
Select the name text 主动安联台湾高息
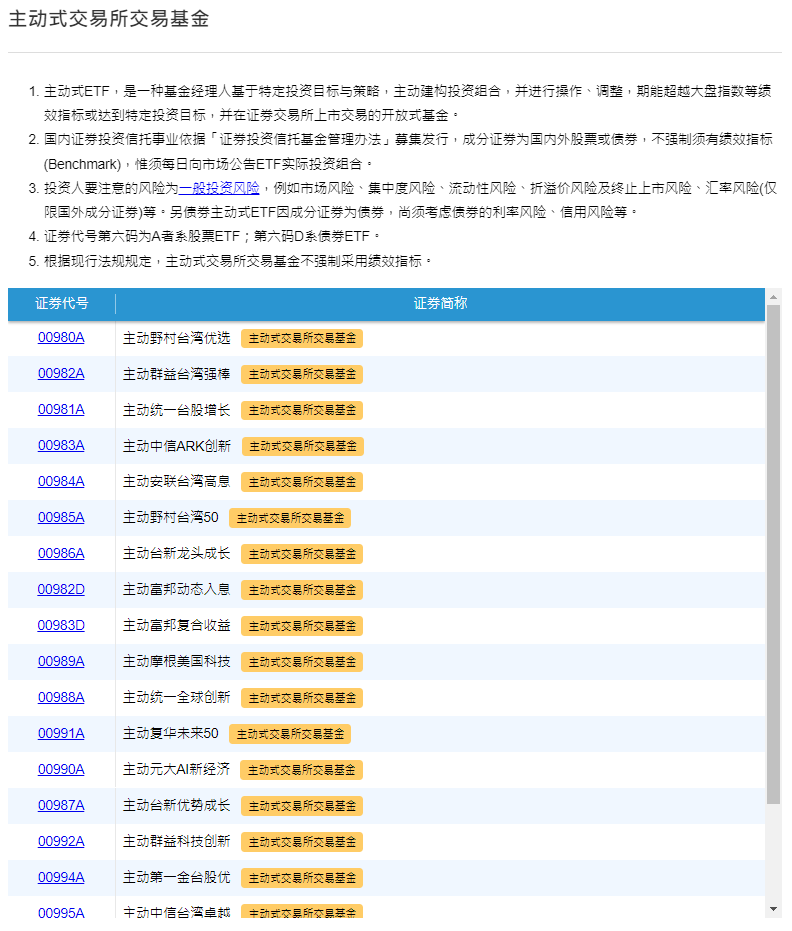click(x=176, y=482)
